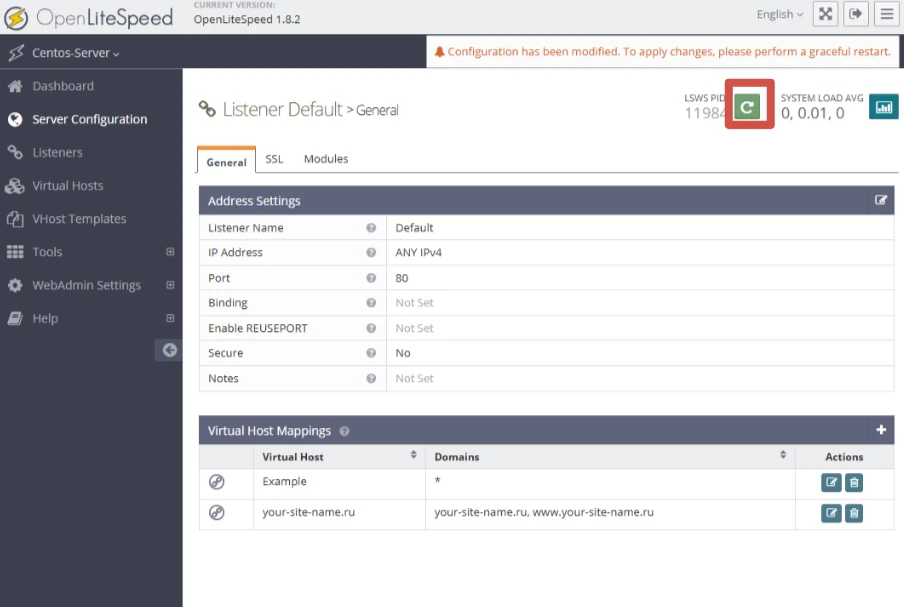Click the graceful restart green icon
Screen dimensions: 904x607
[x=747, y=107]
